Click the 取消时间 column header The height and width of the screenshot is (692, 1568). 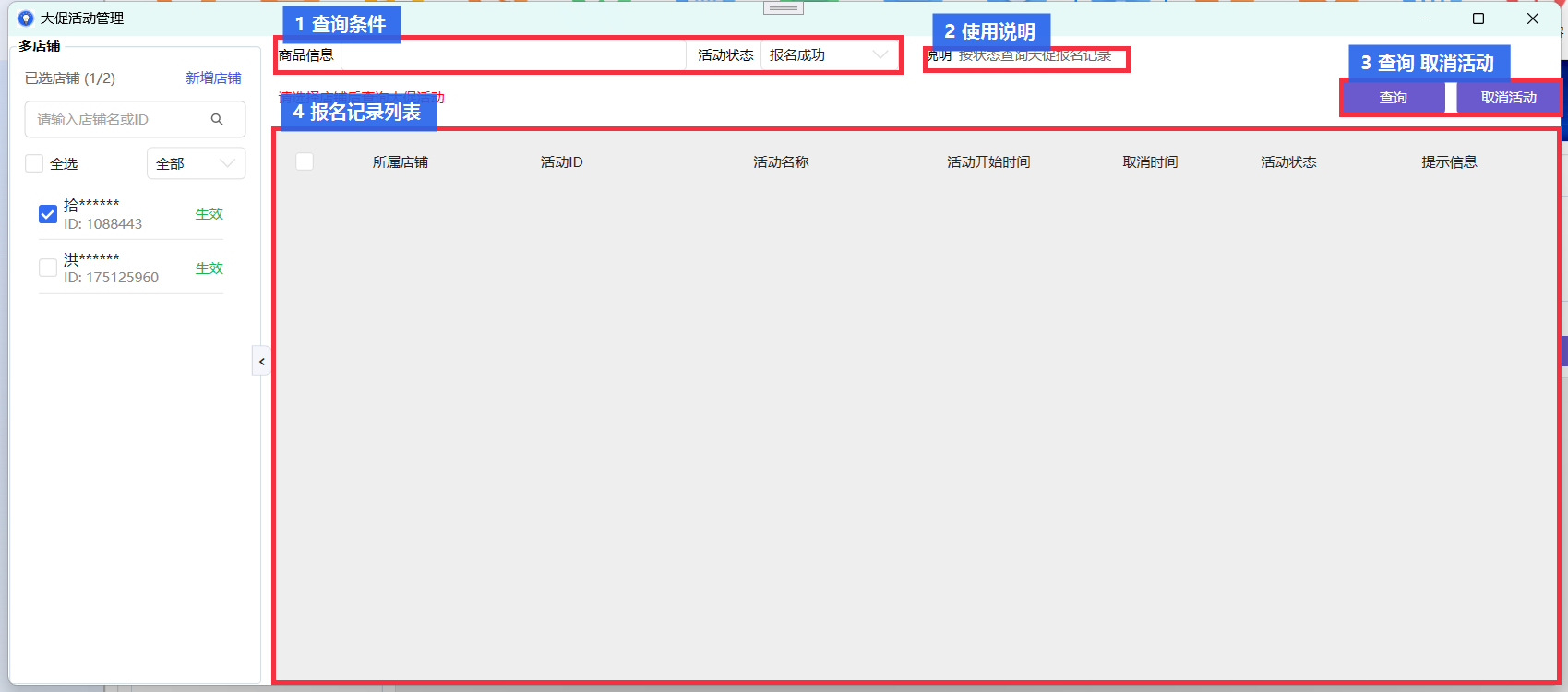point(1150,162)
